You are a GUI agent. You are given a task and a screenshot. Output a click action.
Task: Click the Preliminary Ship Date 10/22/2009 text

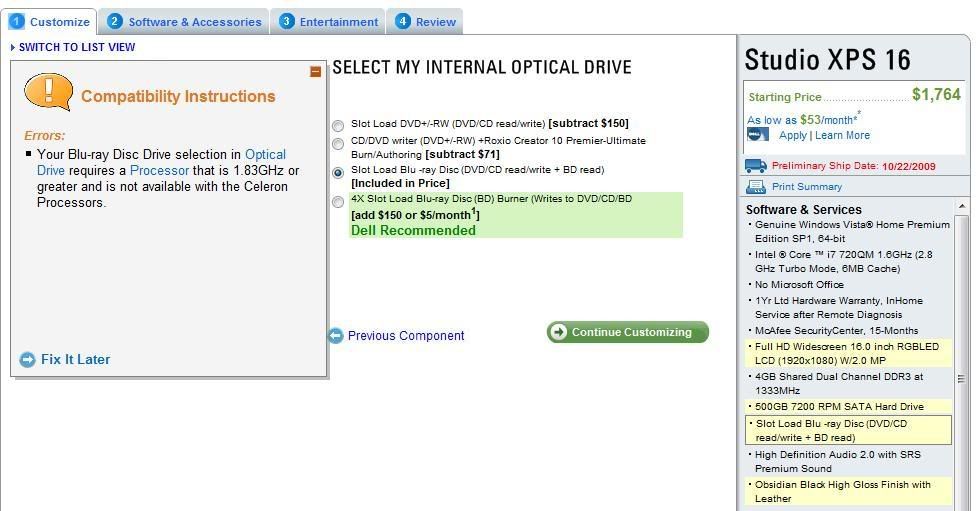[x=854, y=166]
